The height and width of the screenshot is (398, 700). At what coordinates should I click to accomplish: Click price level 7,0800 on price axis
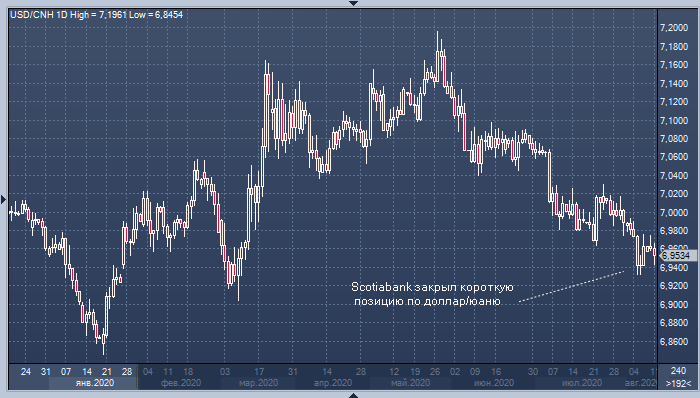674,139
